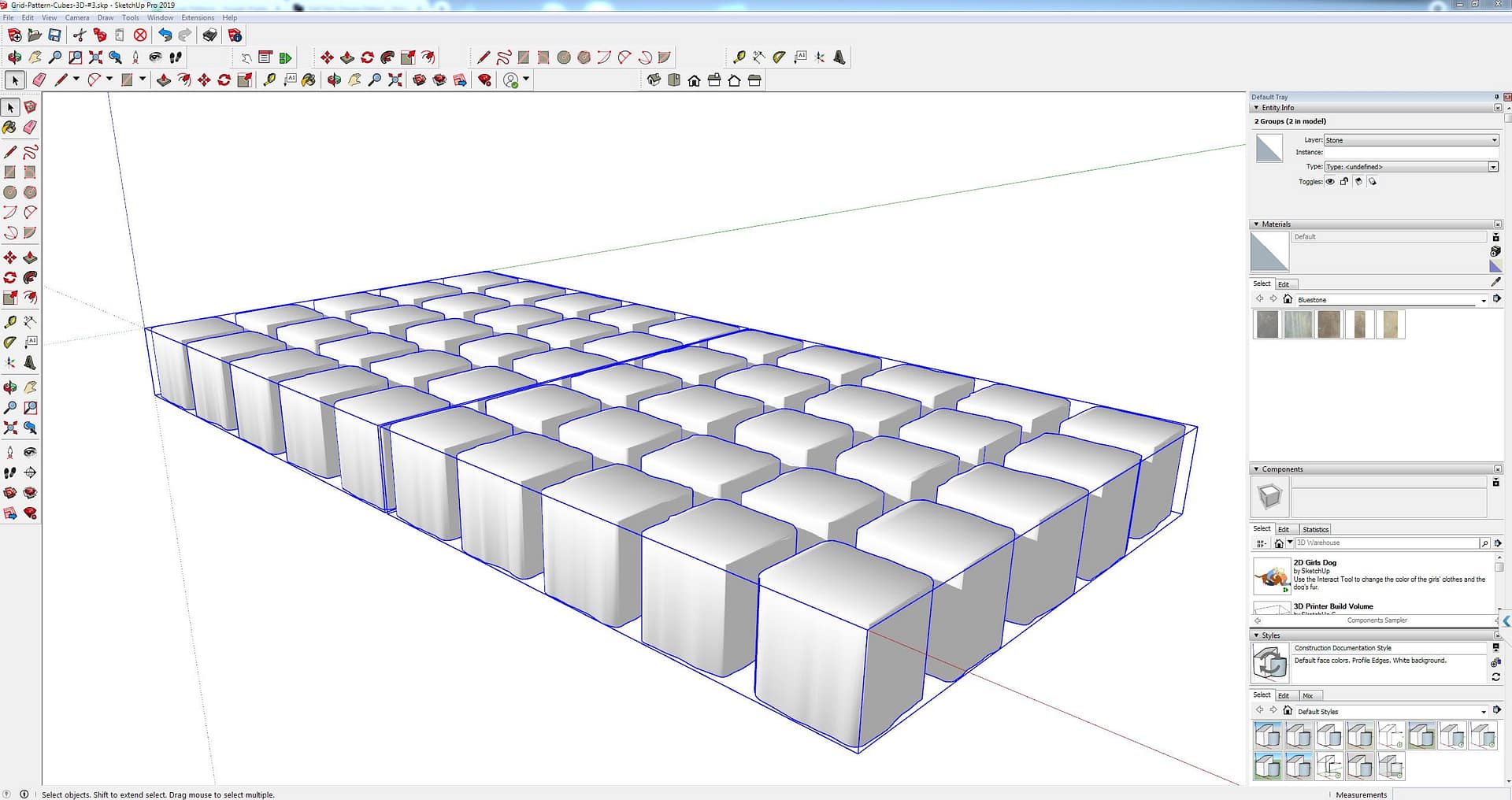1512x800 pixels.
Task: Collapse the Components panel
Action: tap(1256, 469)
